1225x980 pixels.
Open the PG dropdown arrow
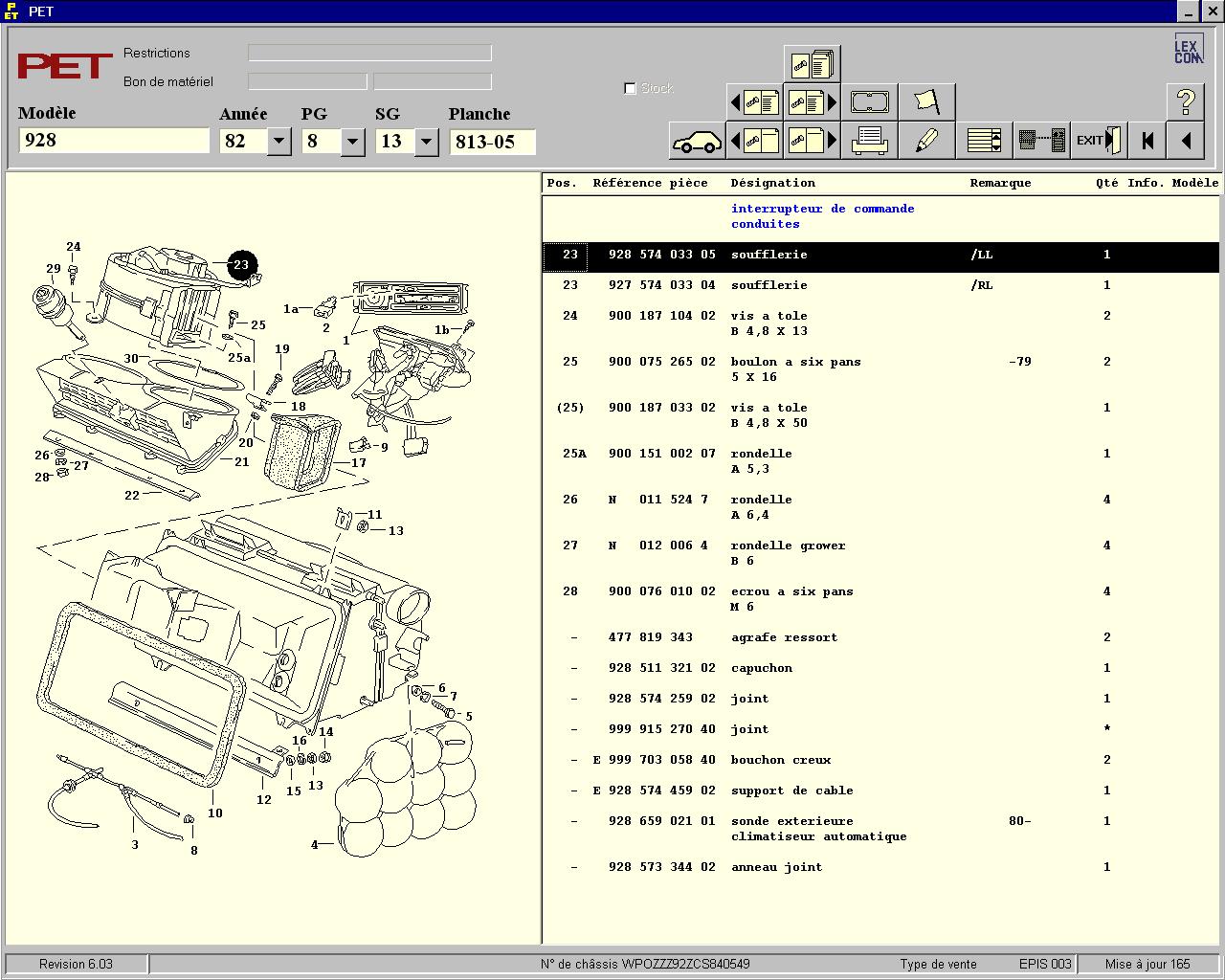[352, 142]
